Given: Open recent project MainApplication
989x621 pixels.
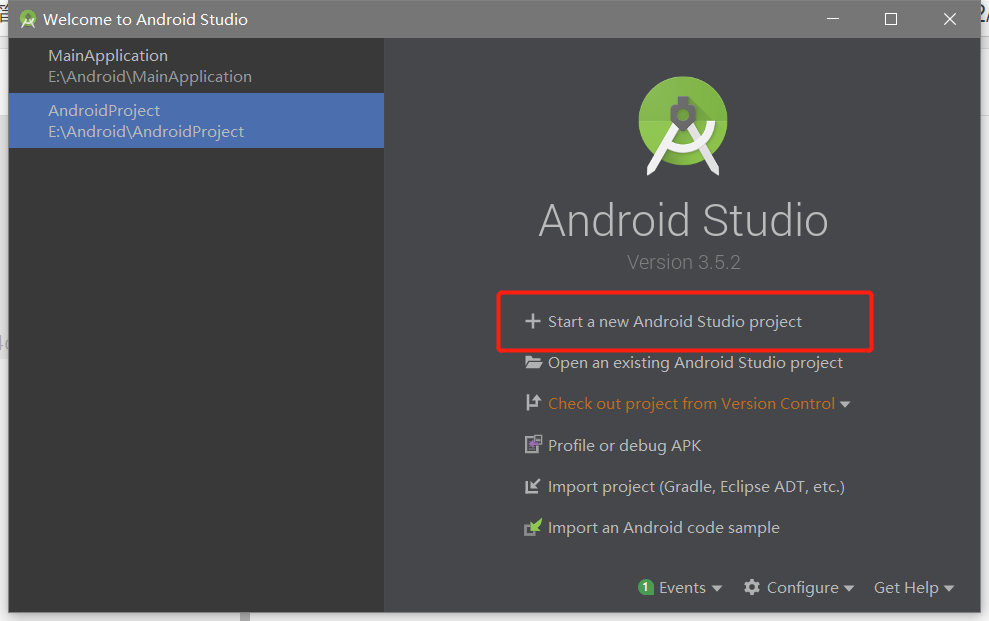Looking at the screenshot, I should tap(196, 66).
